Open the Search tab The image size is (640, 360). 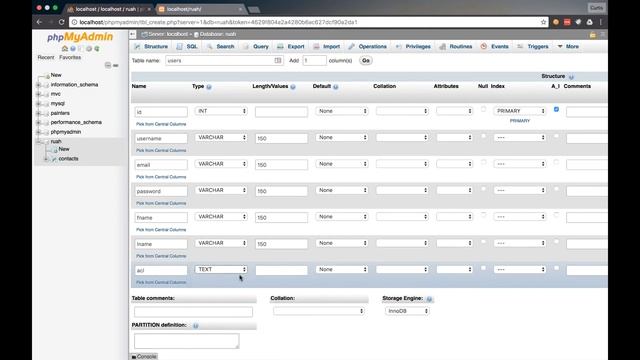220,47
